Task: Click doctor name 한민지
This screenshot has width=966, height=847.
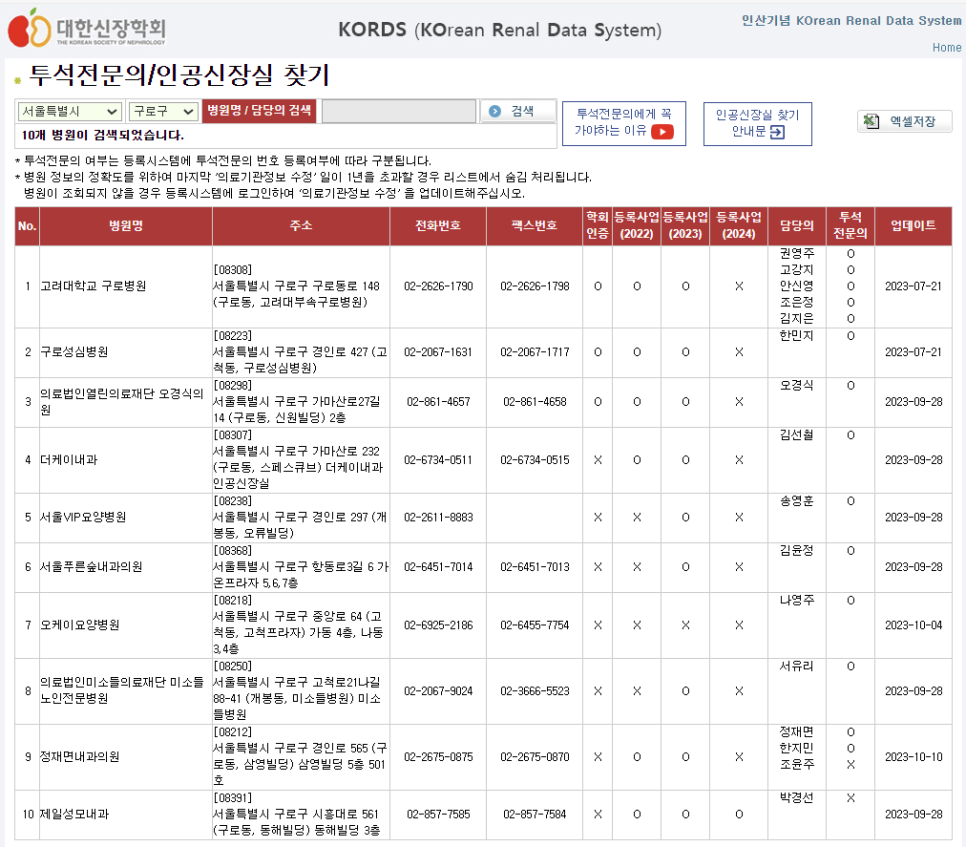Action: (x=797, y=336)
